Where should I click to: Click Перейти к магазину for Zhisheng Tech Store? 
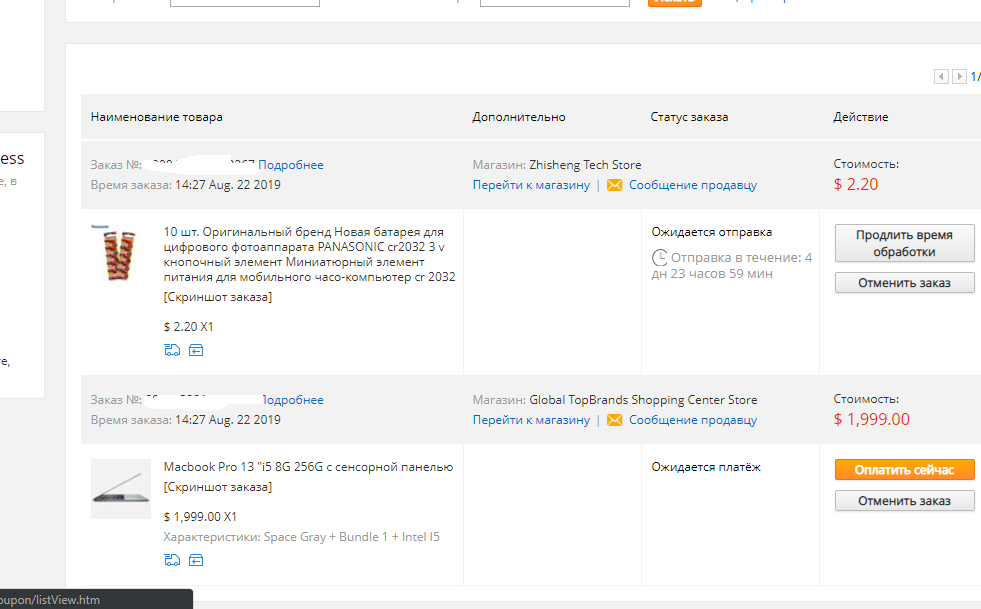(531, 185)
